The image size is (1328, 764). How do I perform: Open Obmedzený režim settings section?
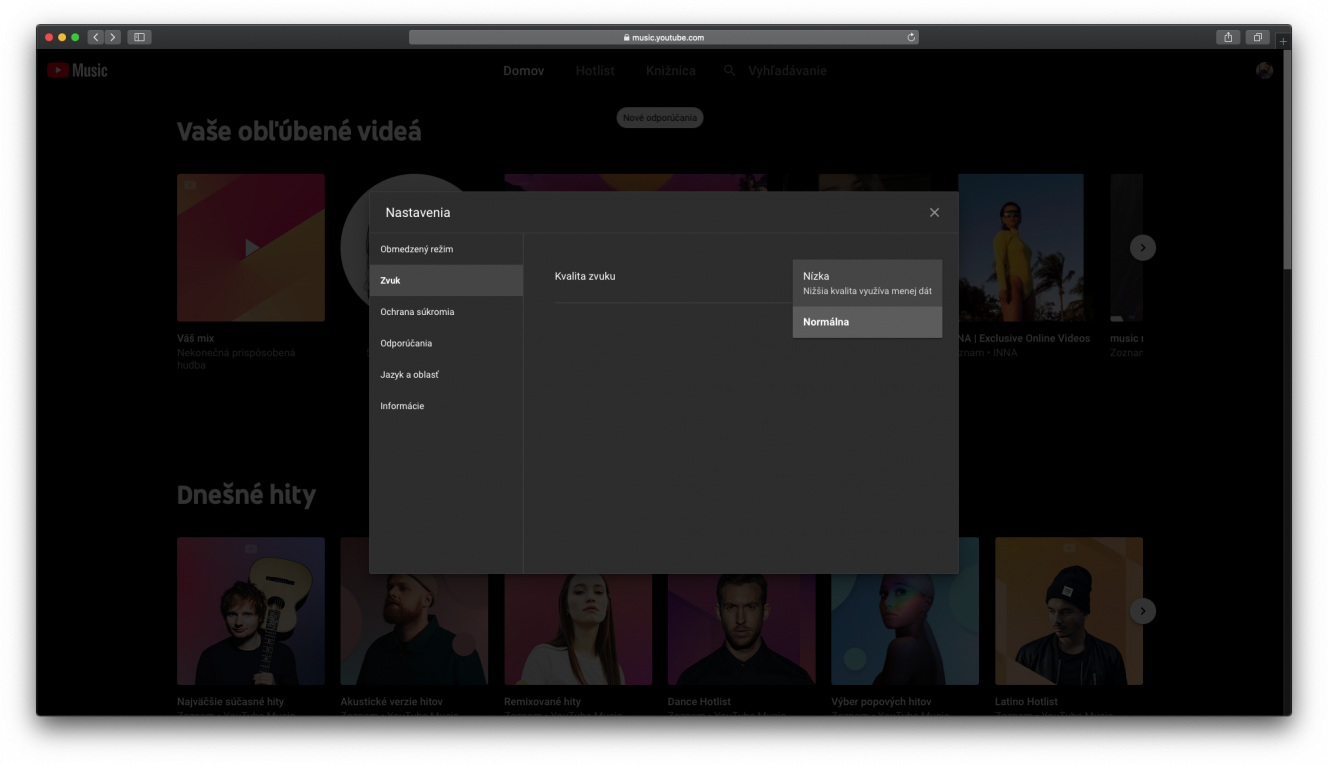pos(446,249)
